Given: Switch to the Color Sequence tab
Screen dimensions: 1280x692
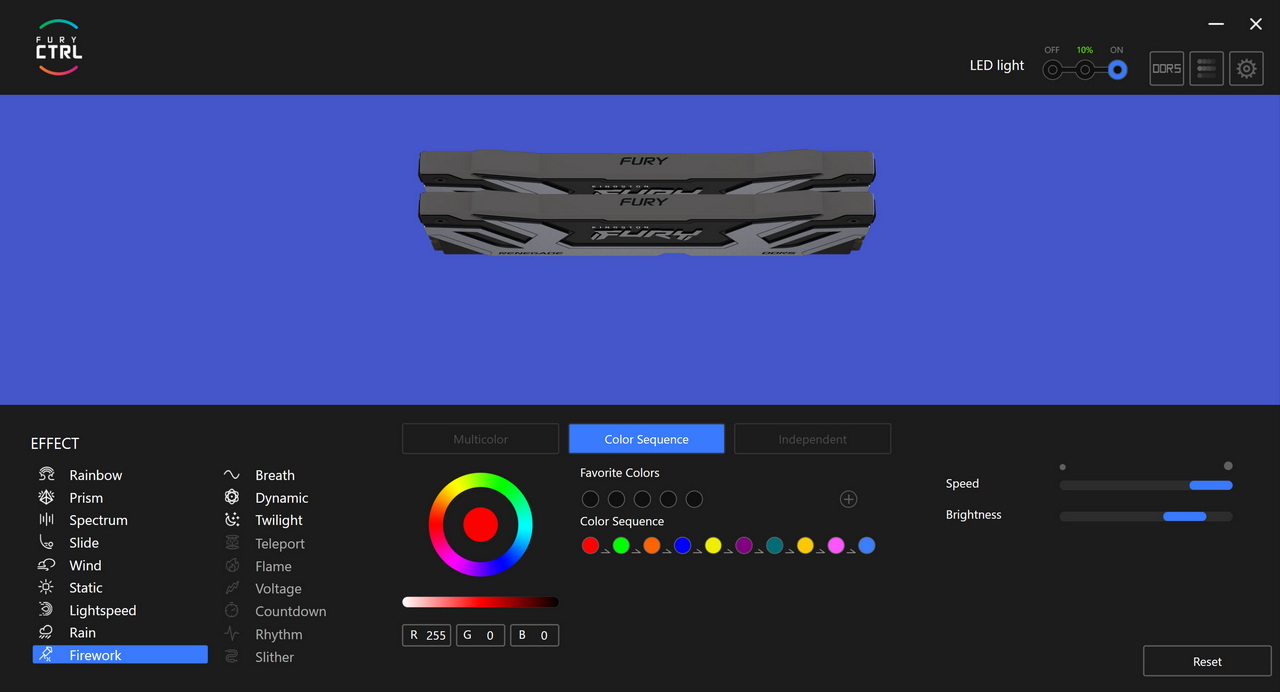Looking at the screenshot, I should click(x=647, y=439).
